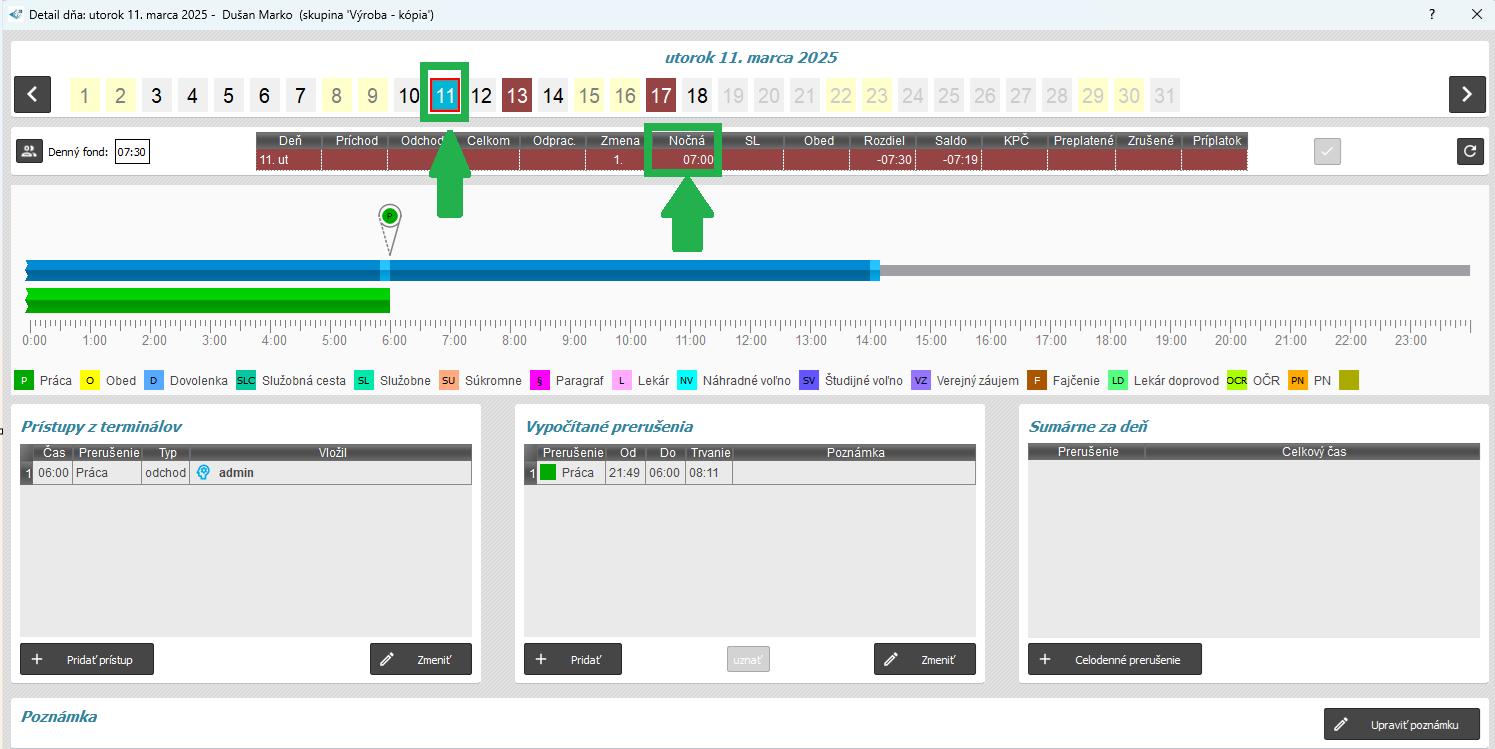Click the admin user icon in access row
Viewport: 1495px width, 749px height.
point(204,473)
